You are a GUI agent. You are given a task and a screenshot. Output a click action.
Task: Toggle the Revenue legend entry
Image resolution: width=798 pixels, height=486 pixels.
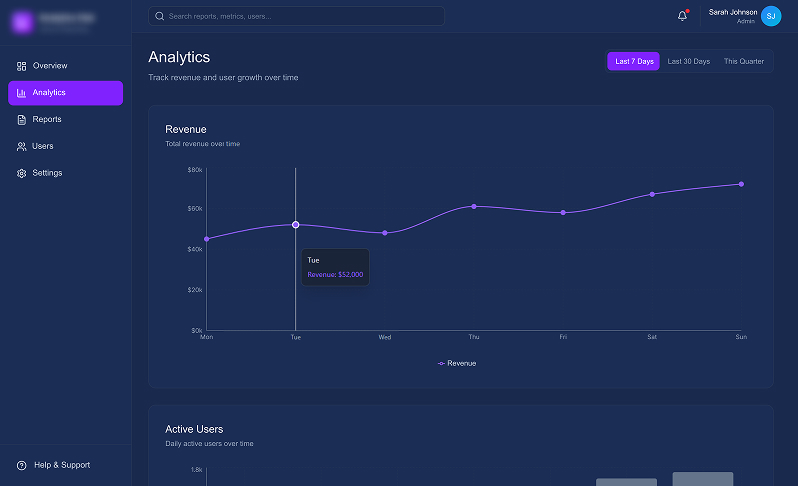[458, 363]
